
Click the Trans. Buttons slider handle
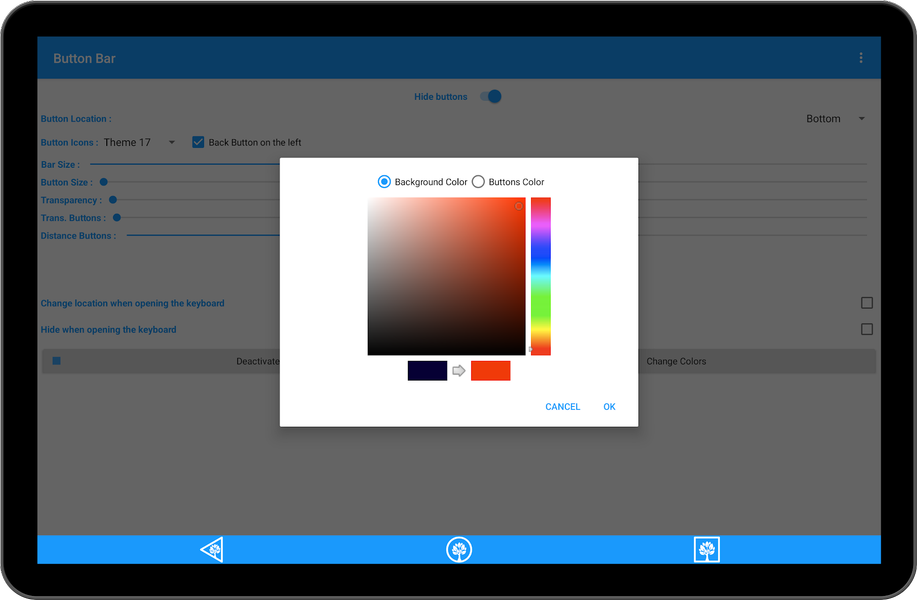[117, 218]
